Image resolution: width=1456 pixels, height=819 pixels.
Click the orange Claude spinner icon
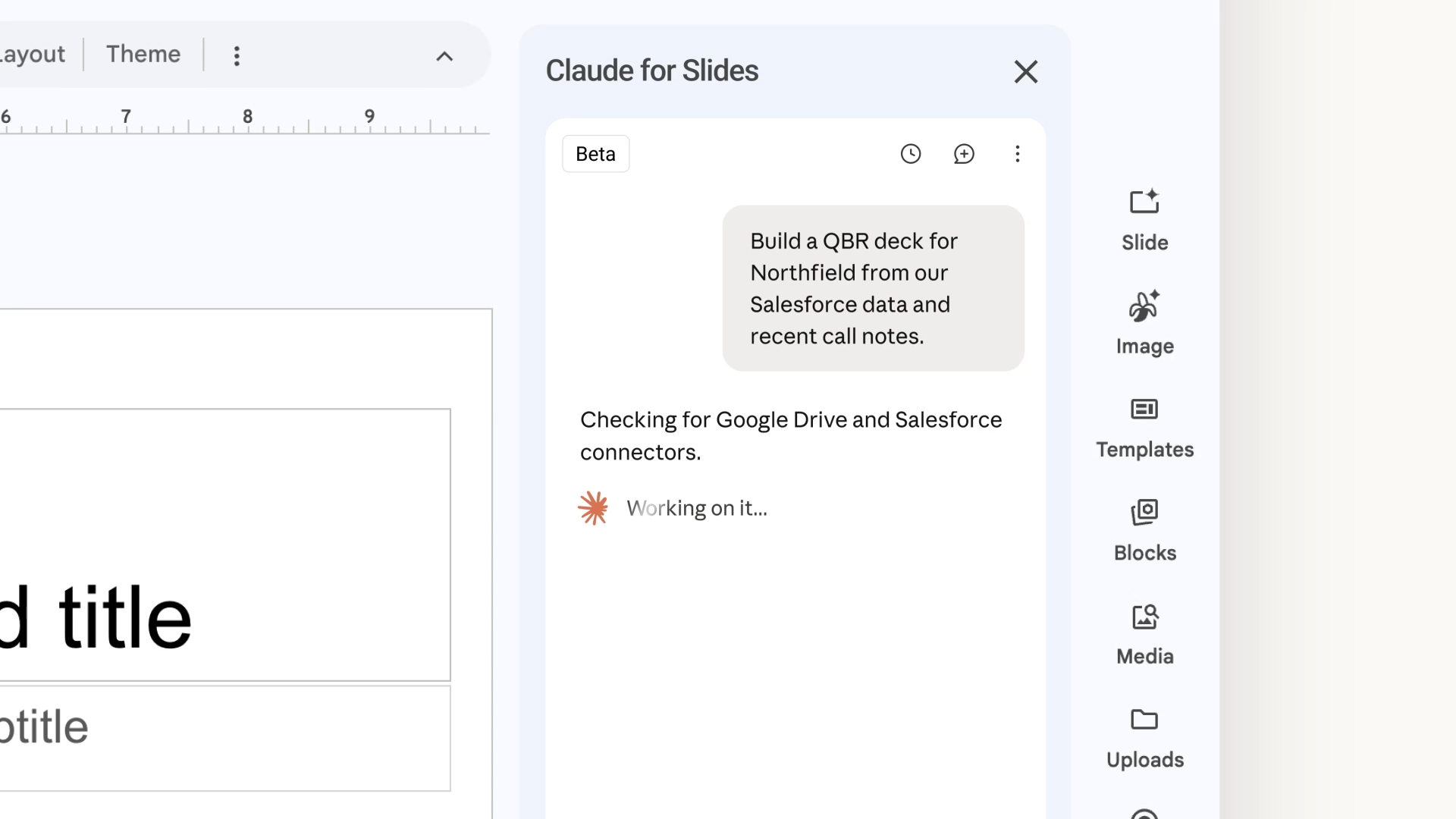click(x=593, y=508)
